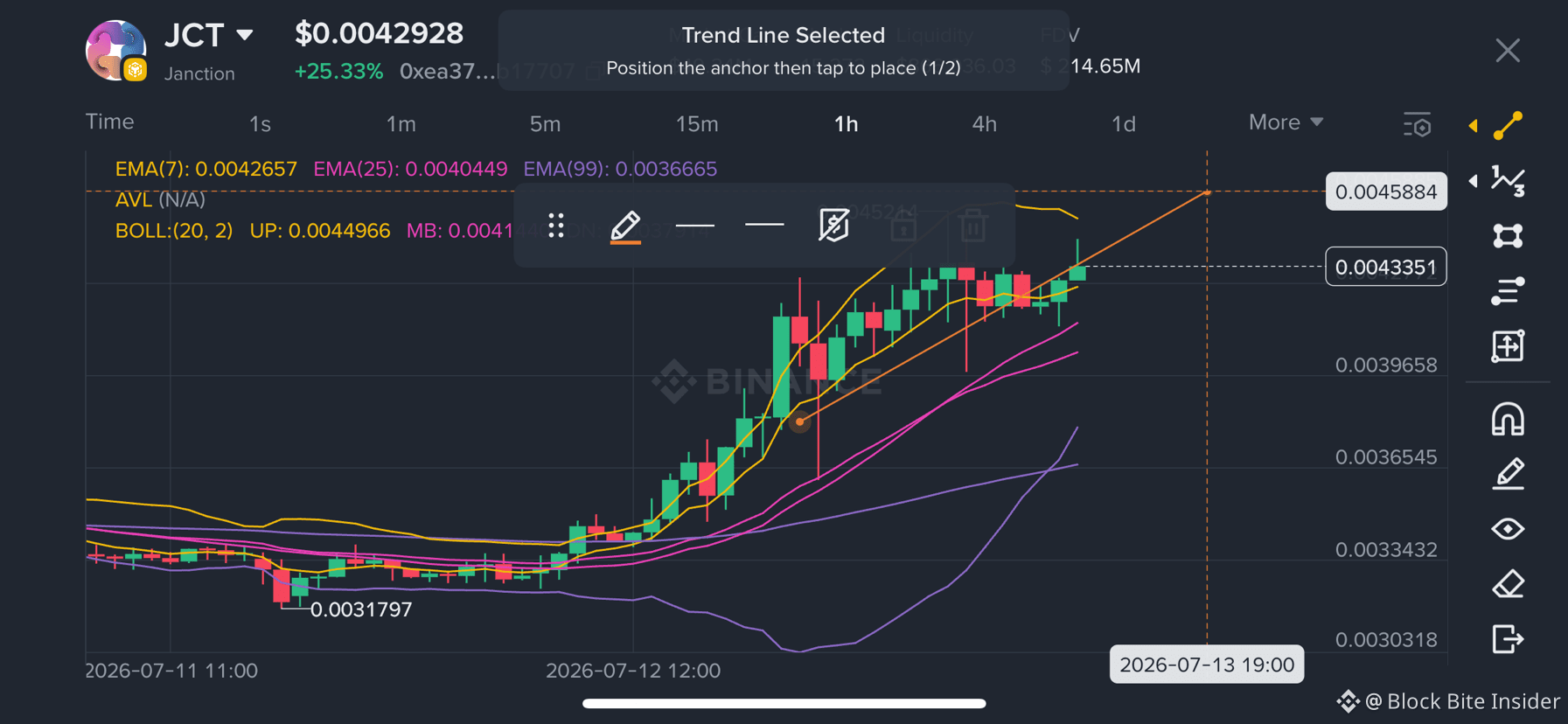Toggle drawings visibility with eye icon

(x=1509, y=529)
